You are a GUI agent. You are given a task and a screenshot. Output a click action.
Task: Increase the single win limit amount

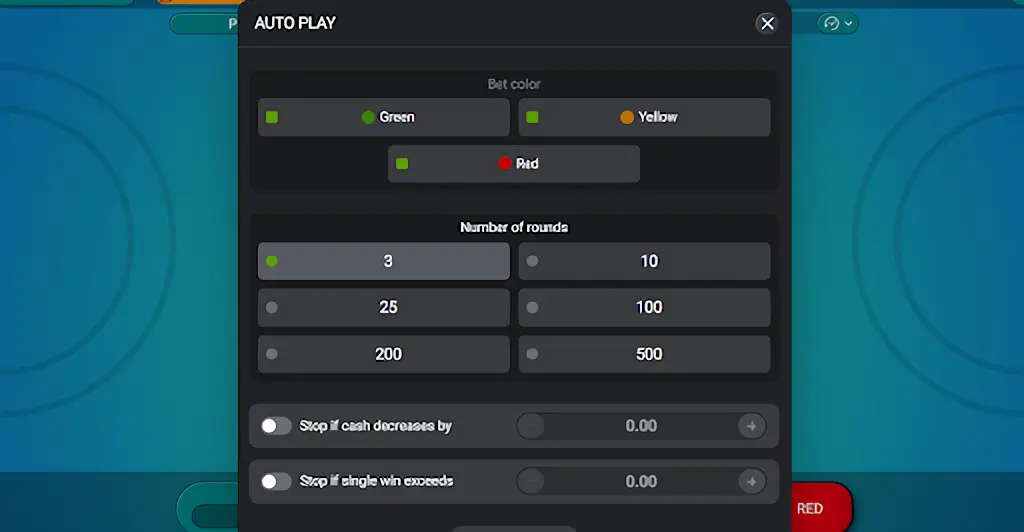(x=751, y=481)
